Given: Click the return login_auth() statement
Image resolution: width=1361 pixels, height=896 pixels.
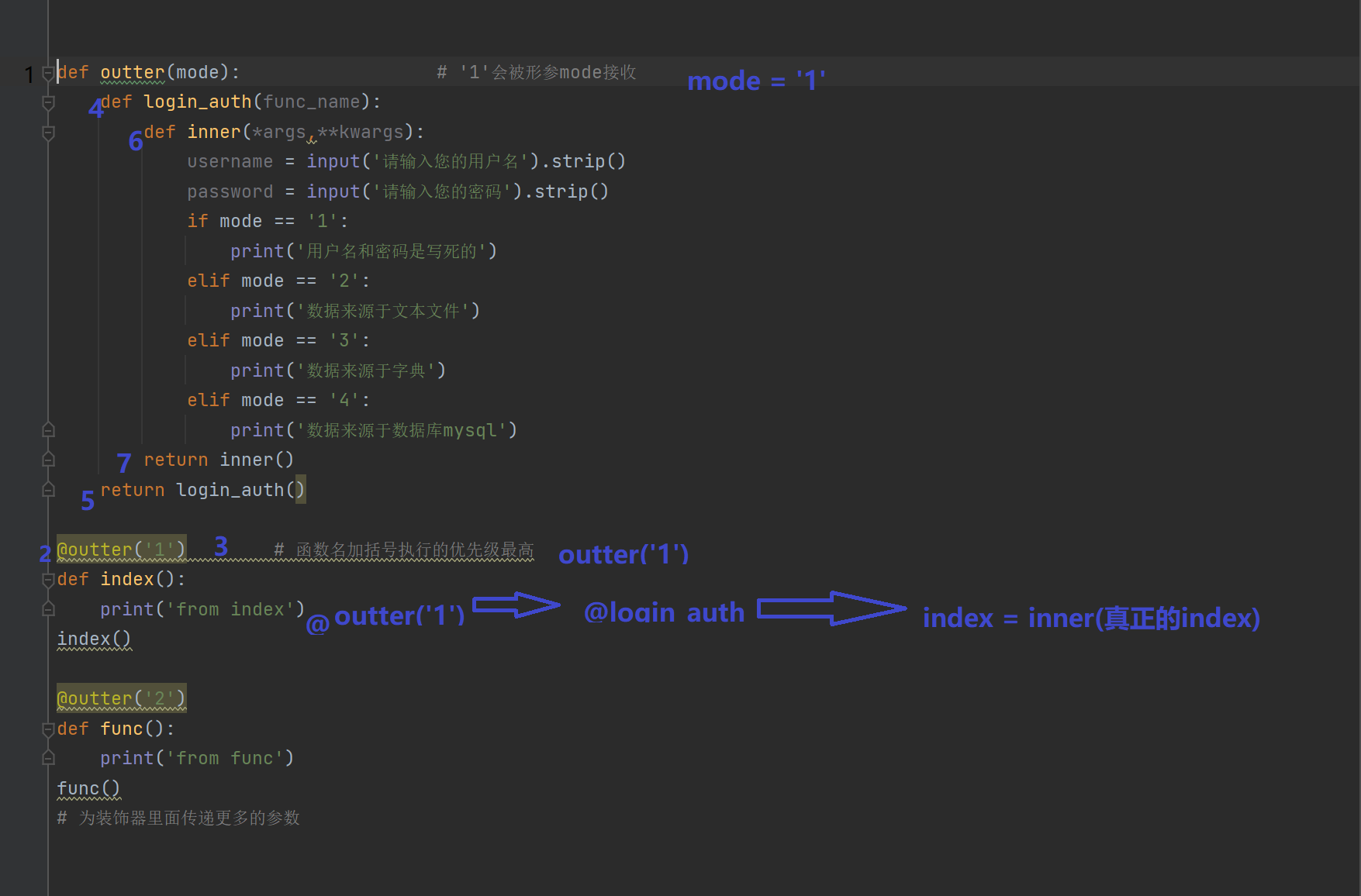Looking at the screenshot, I should 202,490.
